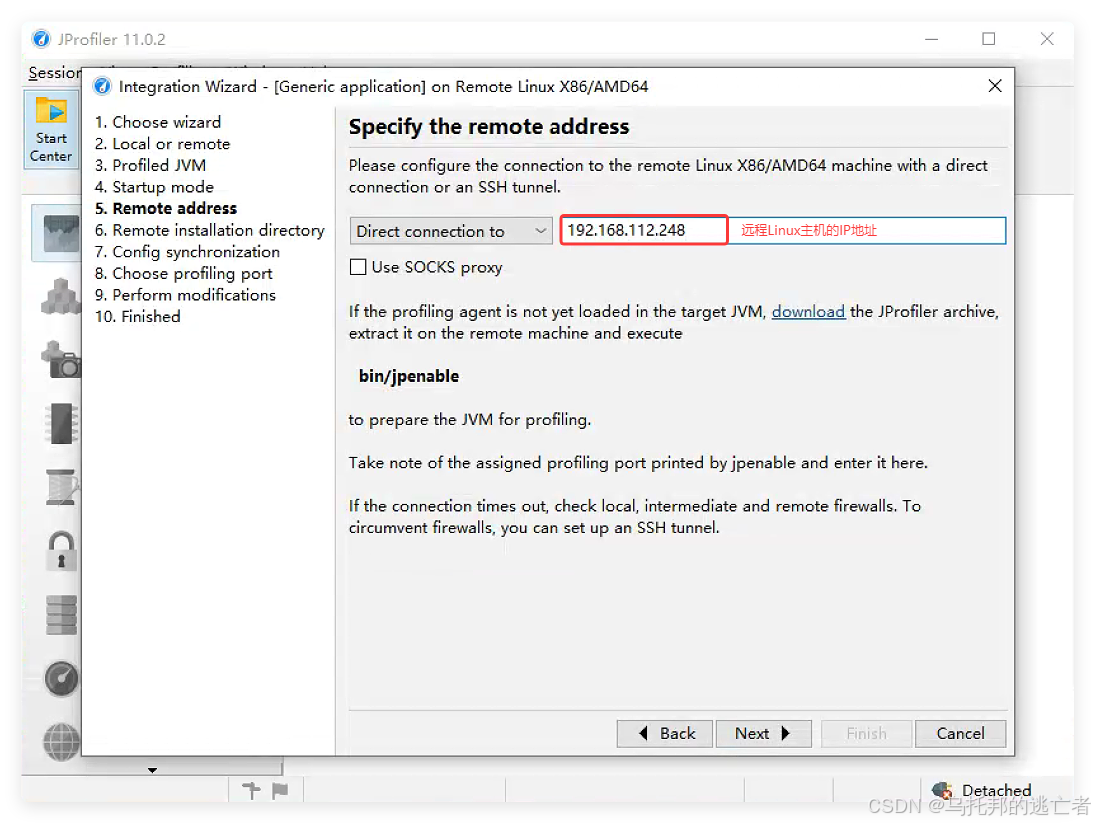Image resolution: width=1095 pixels, height=823 pixels.
Task: Select step 9. Perform modifications
Action: pyautogui.click(x=185, y=295)
